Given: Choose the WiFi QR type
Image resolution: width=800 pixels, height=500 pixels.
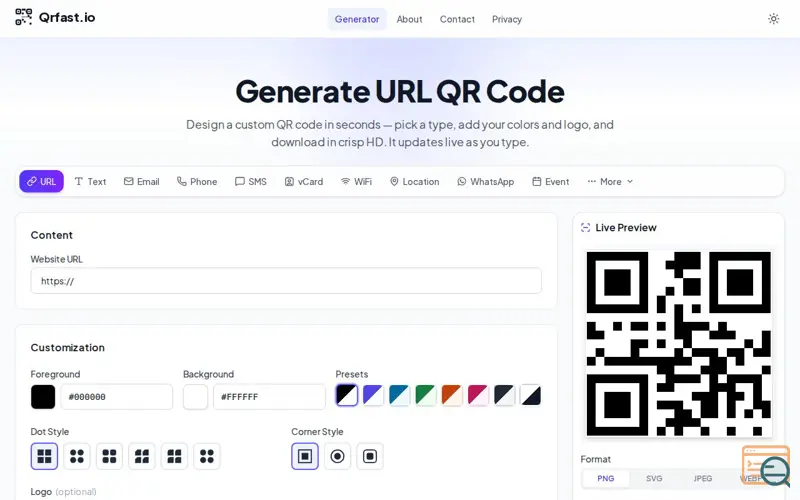Looking at the screenshot, I should (356, 181).
